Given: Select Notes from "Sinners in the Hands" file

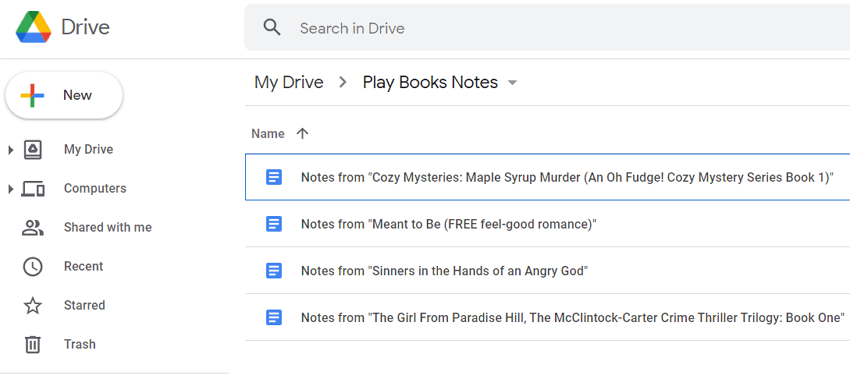Looking at the screenshot, I should coord(548,271).
